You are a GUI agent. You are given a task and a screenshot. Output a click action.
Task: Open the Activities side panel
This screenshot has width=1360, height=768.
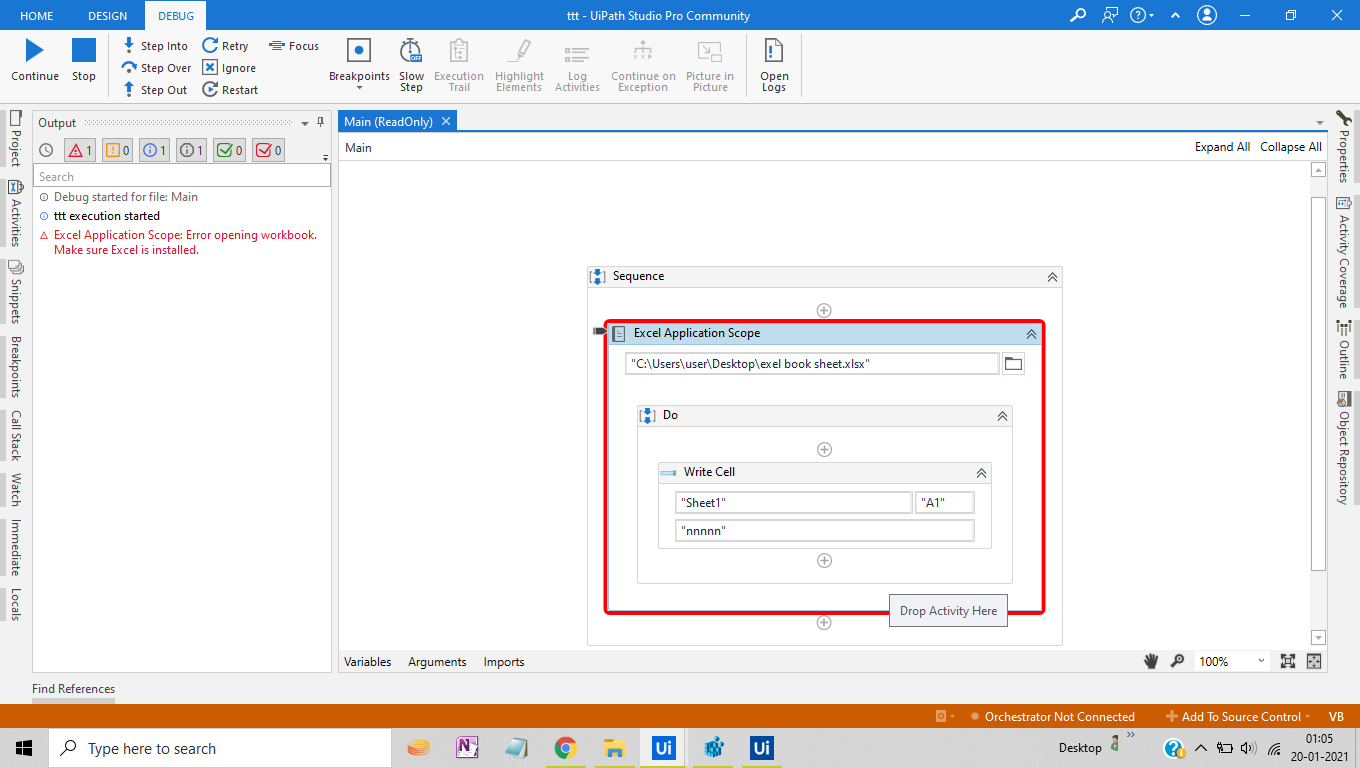pos(15,213)
